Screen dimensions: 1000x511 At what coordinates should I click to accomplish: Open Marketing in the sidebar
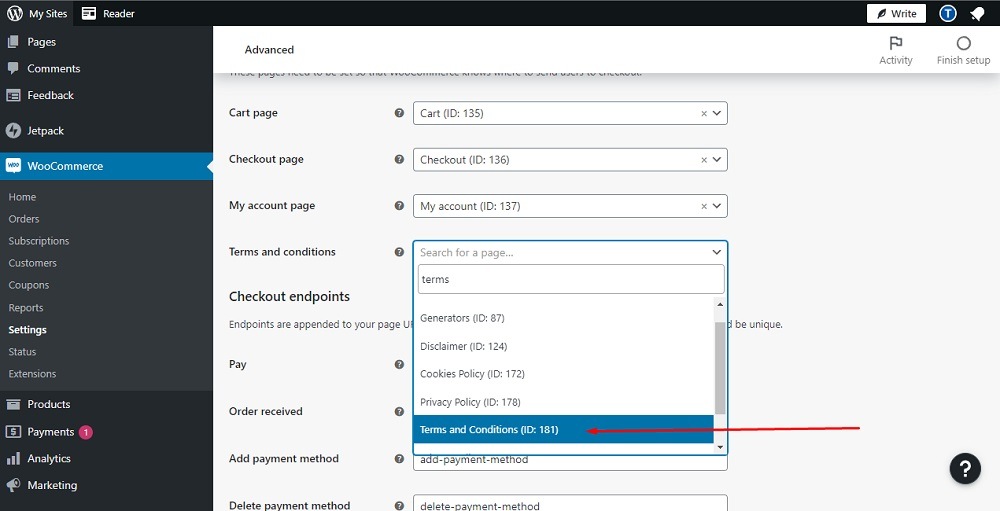click(x=52, y=485)
